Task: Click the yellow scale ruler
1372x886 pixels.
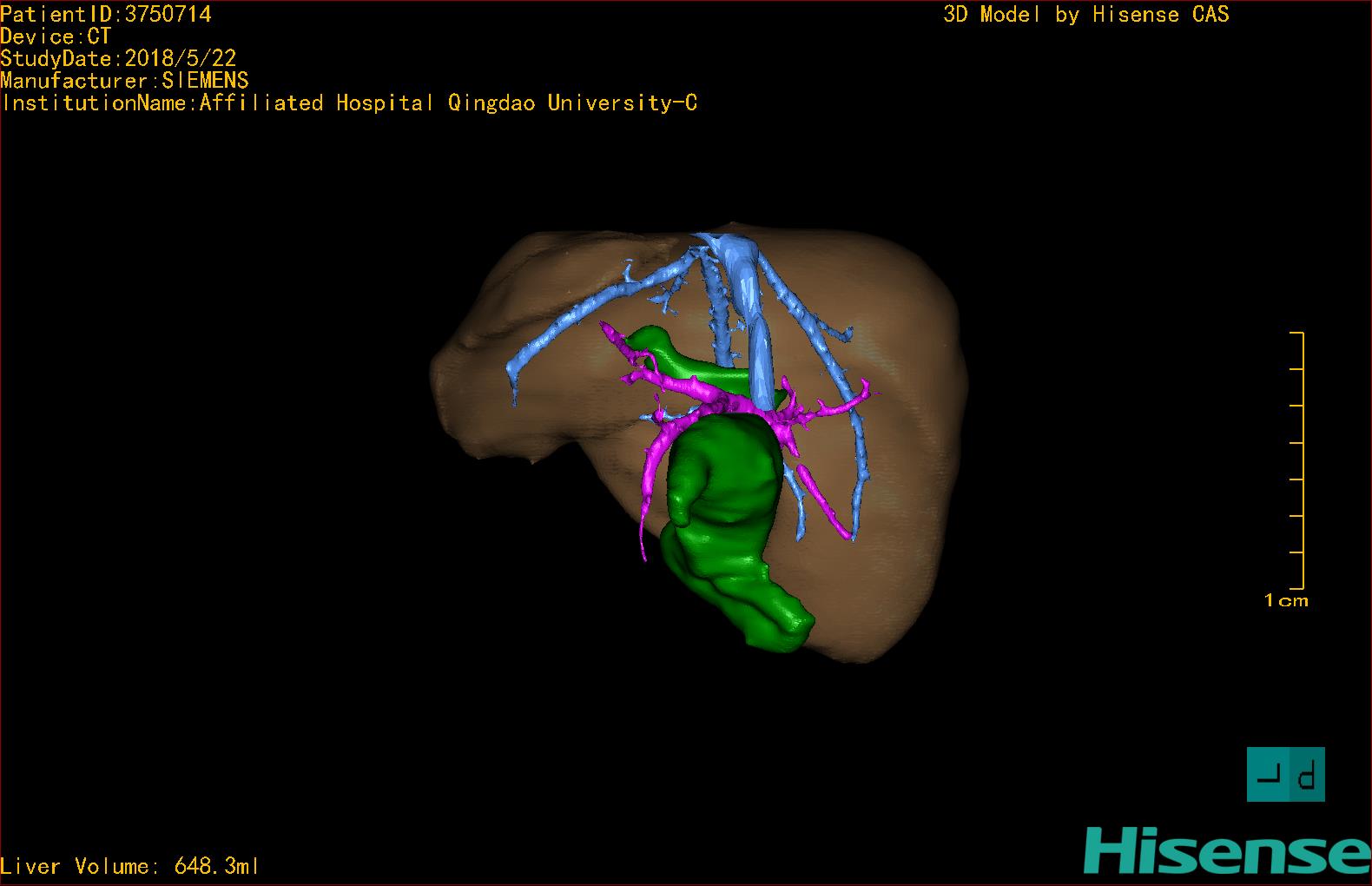Action: pos(1298,460)
